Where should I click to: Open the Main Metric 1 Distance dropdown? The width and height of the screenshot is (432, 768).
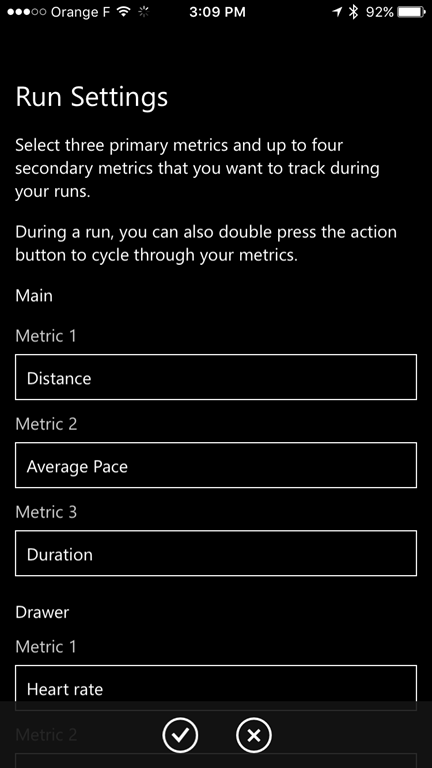click(x=216, y=377)
